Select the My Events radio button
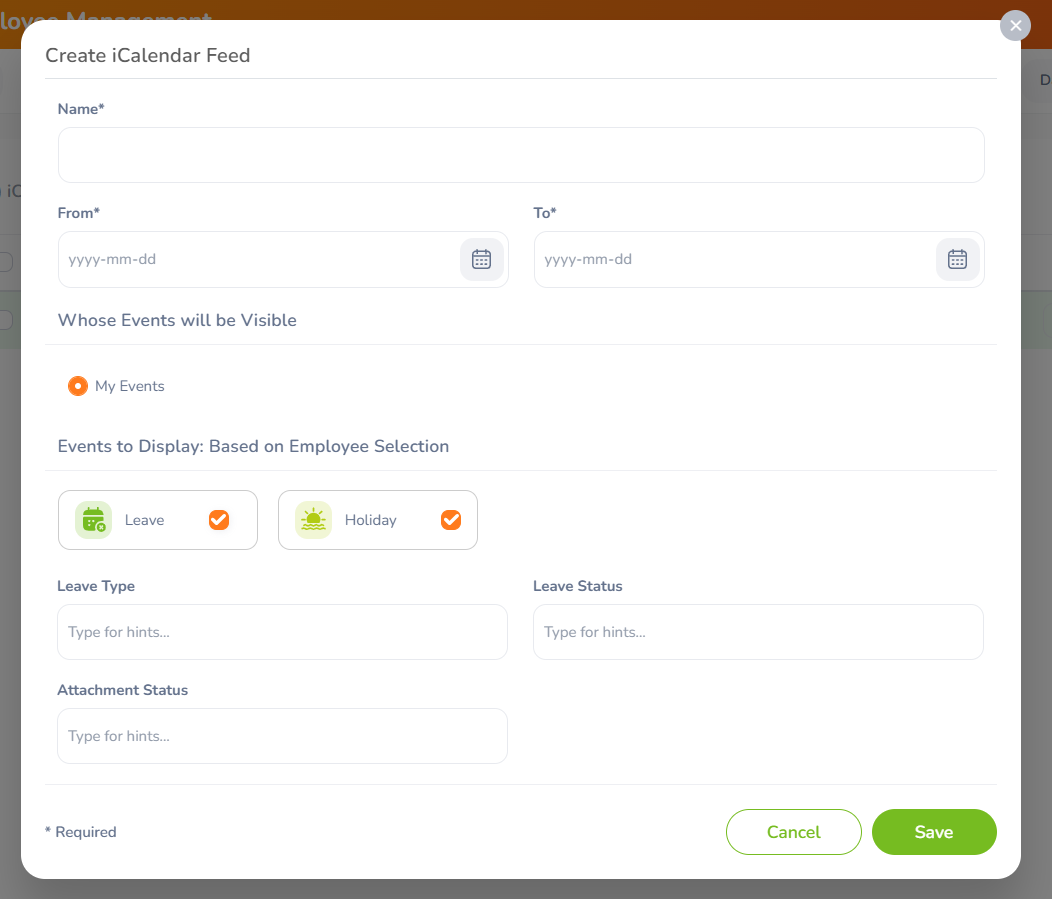Viewport: 1052px width, 899px height. coord(78,386)
